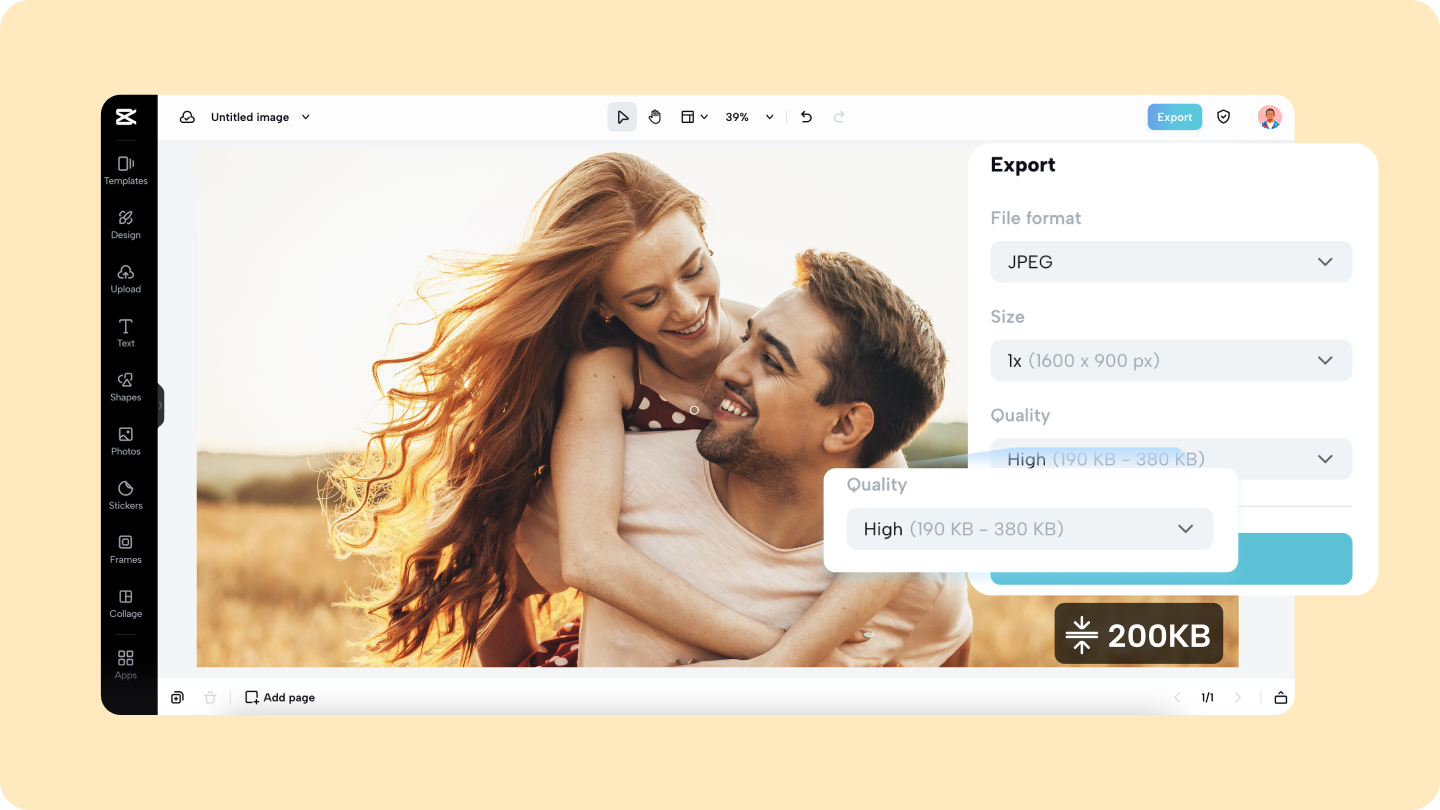
Task: Collapse the left side panel handle
Action: pos(160,405)
